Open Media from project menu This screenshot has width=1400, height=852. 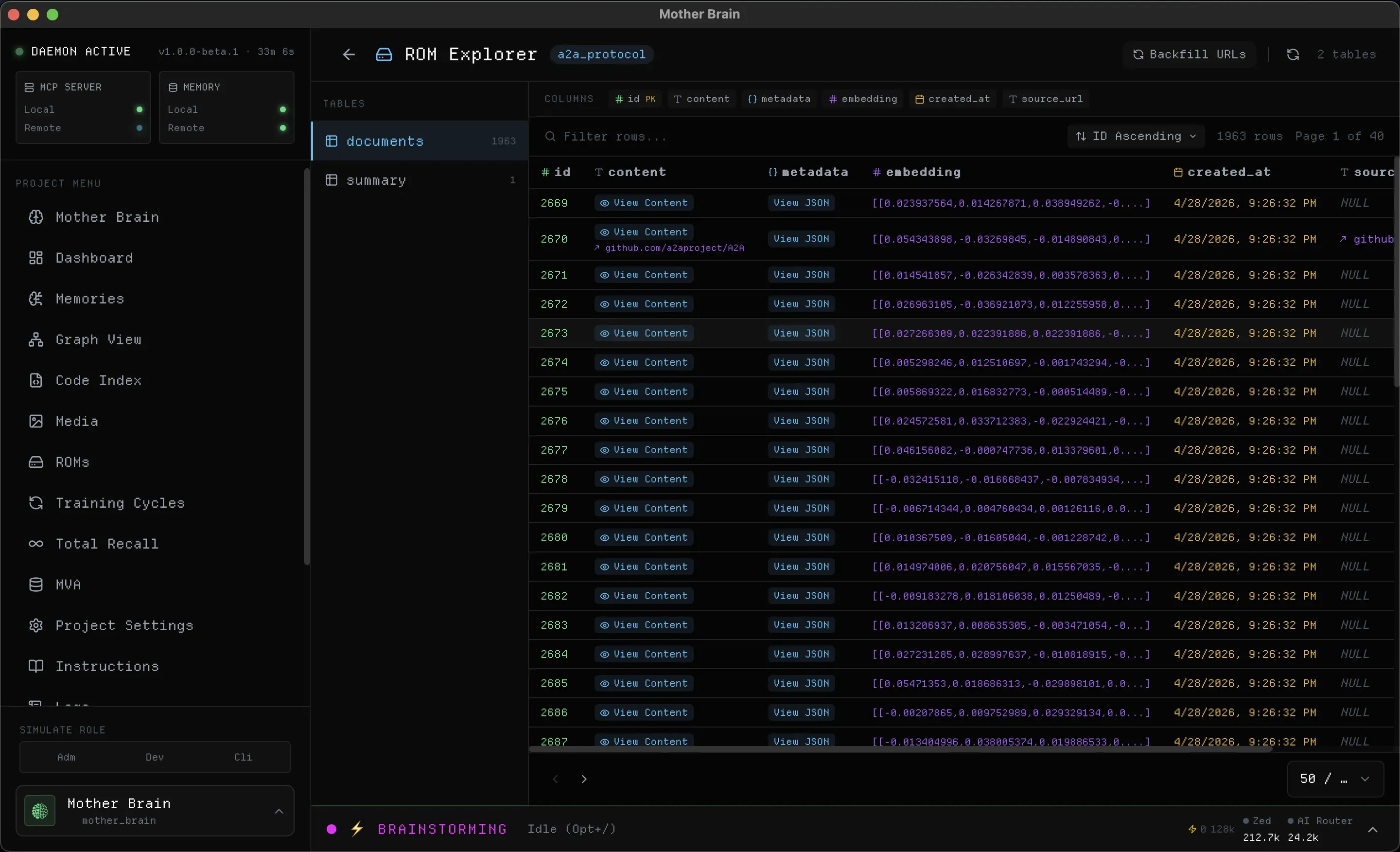click(64, 421)
